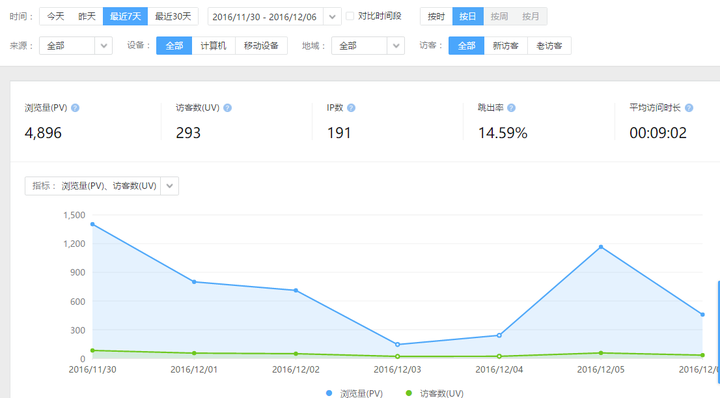Filter visitors by 老访客
This screenshot has width=720, height=398.
click(x=549, y=45)
